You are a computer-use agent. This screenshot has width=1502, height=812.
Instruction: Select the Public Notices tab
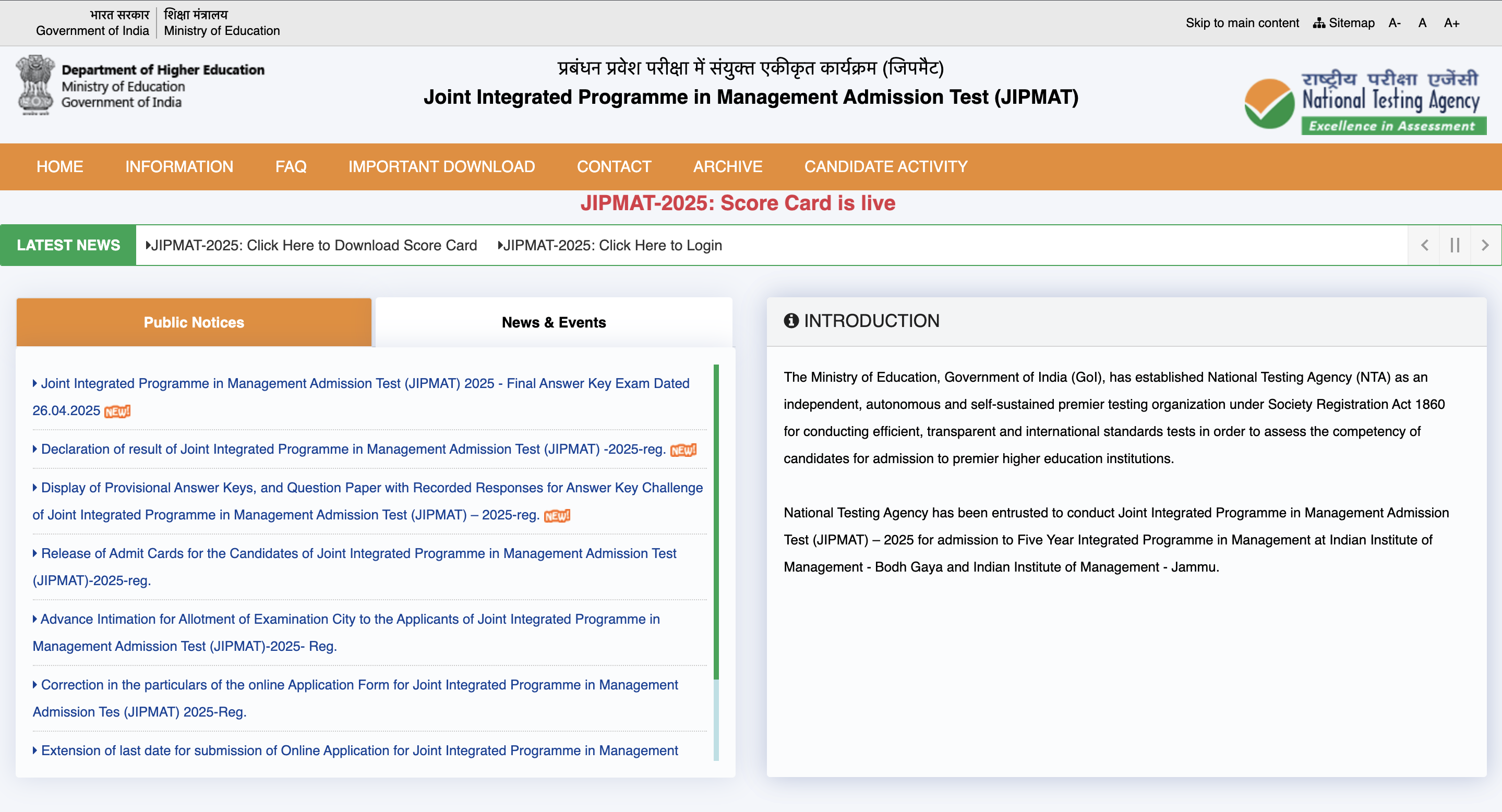click(194, 322)
